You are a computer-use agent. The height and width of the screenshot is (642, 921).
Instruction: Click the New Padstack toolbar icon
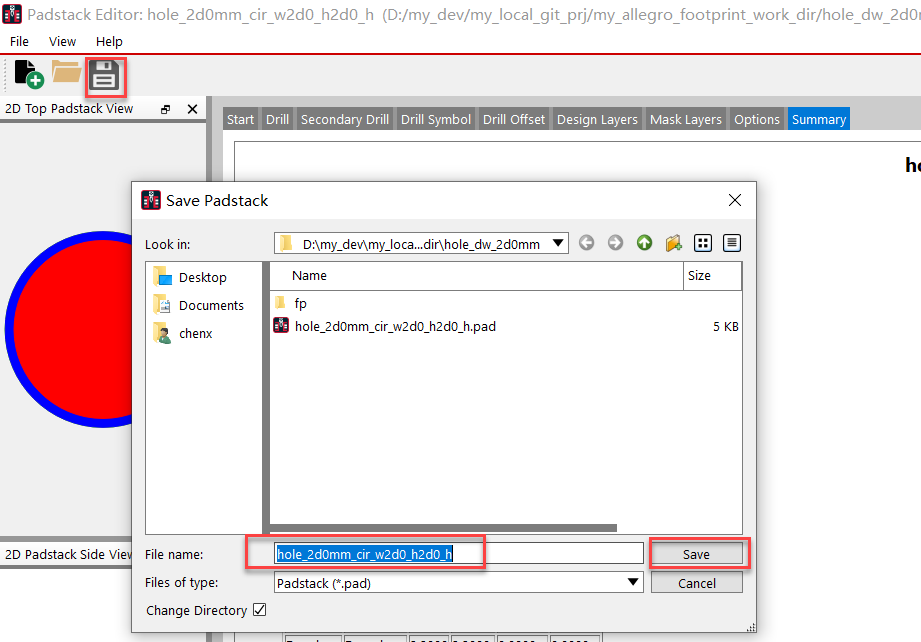(28, 74)
